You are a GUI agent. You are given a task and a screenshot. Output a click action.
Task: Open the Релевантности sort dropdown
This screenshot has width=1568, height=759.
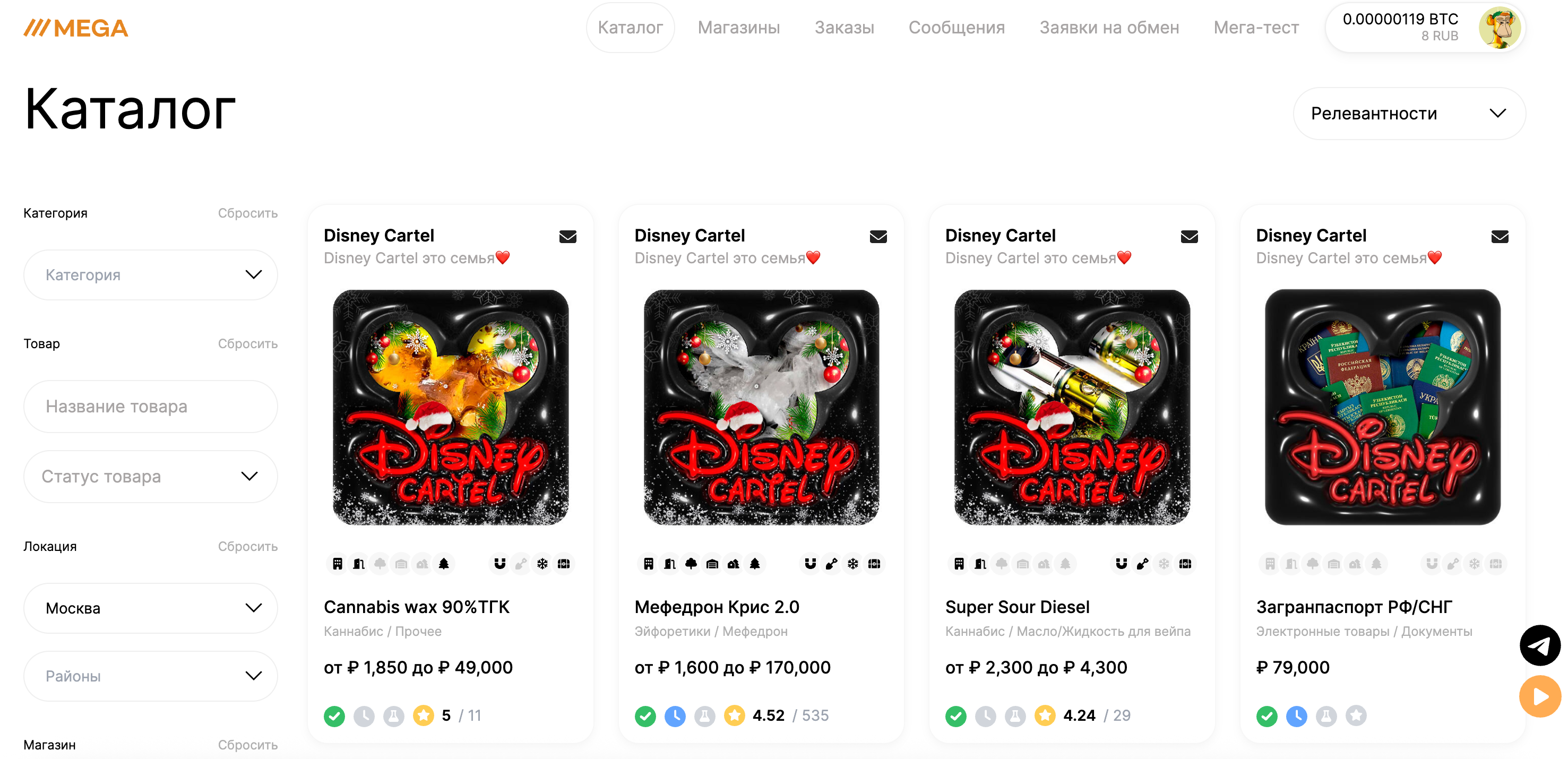click(1409, 113)
